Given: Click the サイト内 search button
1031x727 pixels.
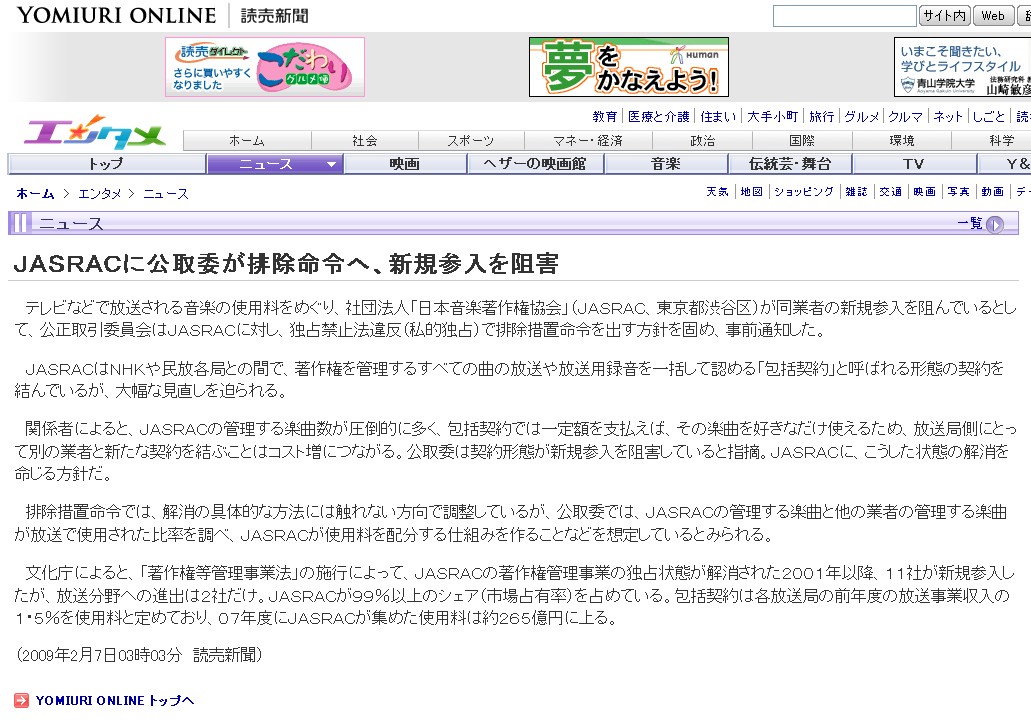Looking at the screenshot, I should coord(944,16).
